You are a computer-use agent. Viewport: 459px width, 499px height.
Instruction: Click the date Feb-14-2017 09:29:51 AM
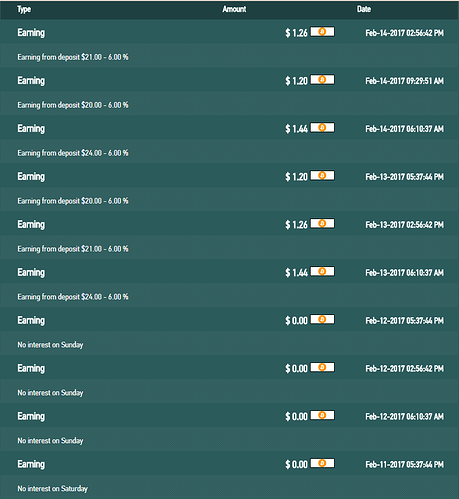point(404,81)
